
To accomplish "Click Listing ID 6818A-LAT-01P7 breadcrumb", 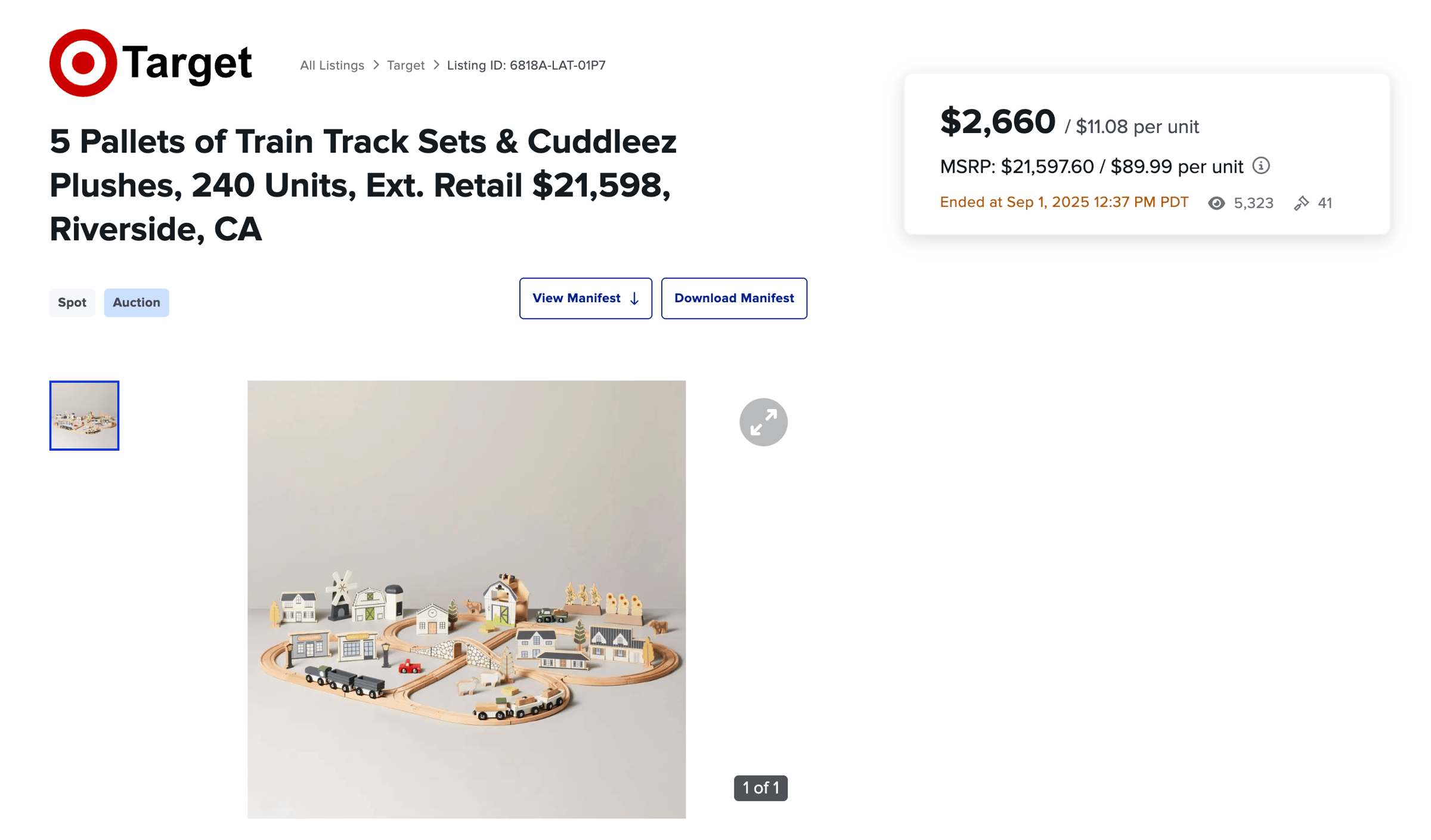I will tap(526, 65).
